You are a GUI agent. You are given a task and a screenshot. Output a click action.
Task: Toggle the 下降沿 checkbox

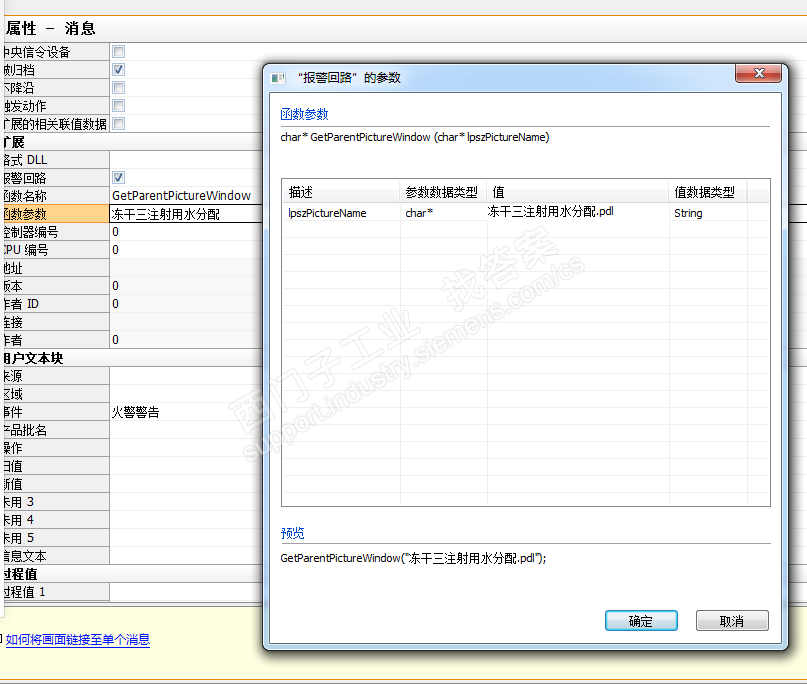click(118, 87)
